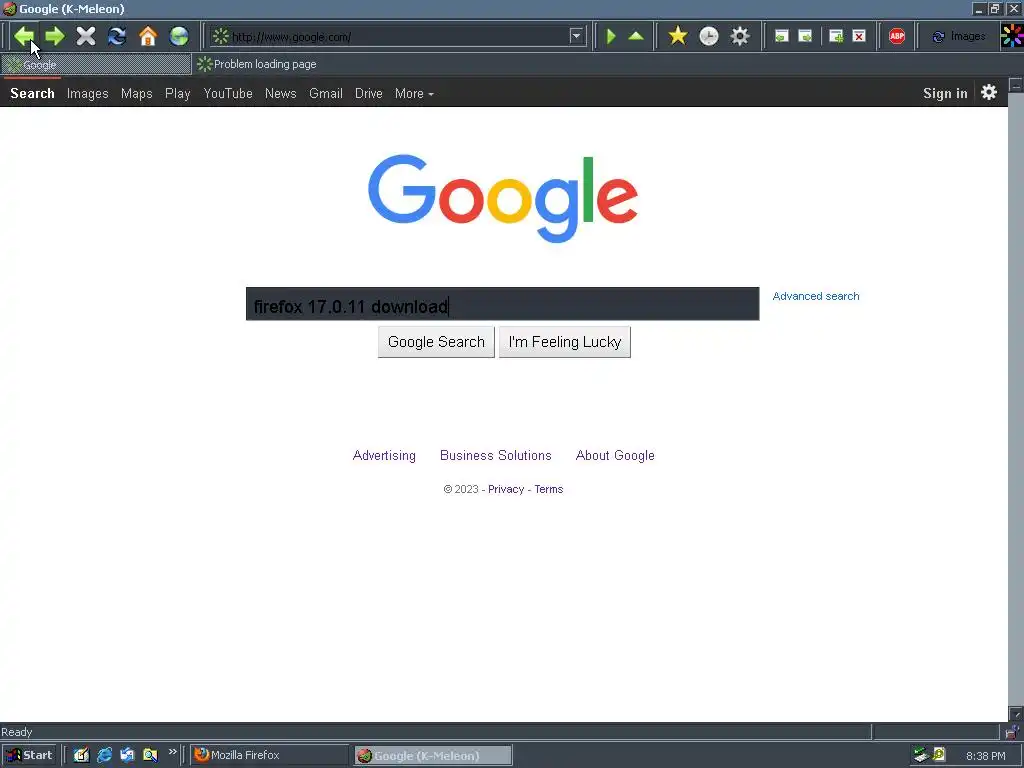The image size is (1024, 768).
Task: Click the I'm Feeling Lucky button
Action: click(565, 342)
